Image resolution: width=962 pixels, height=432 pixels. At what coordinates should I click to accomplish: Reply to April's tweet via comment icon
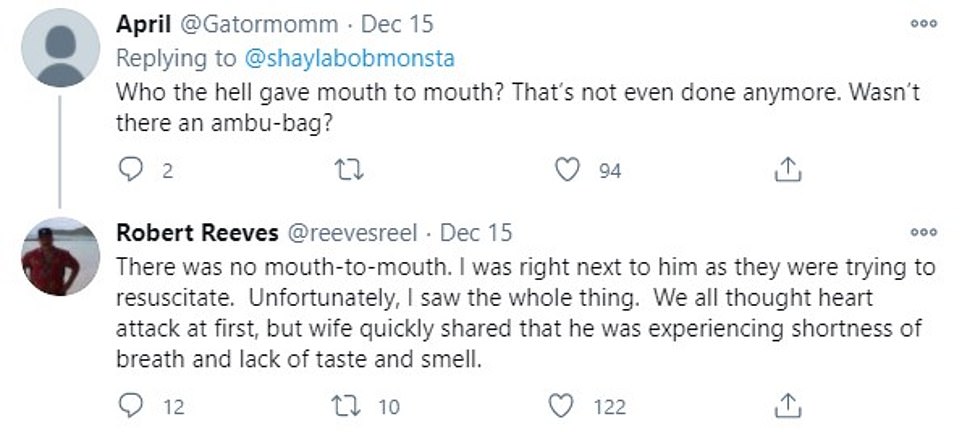131,171
